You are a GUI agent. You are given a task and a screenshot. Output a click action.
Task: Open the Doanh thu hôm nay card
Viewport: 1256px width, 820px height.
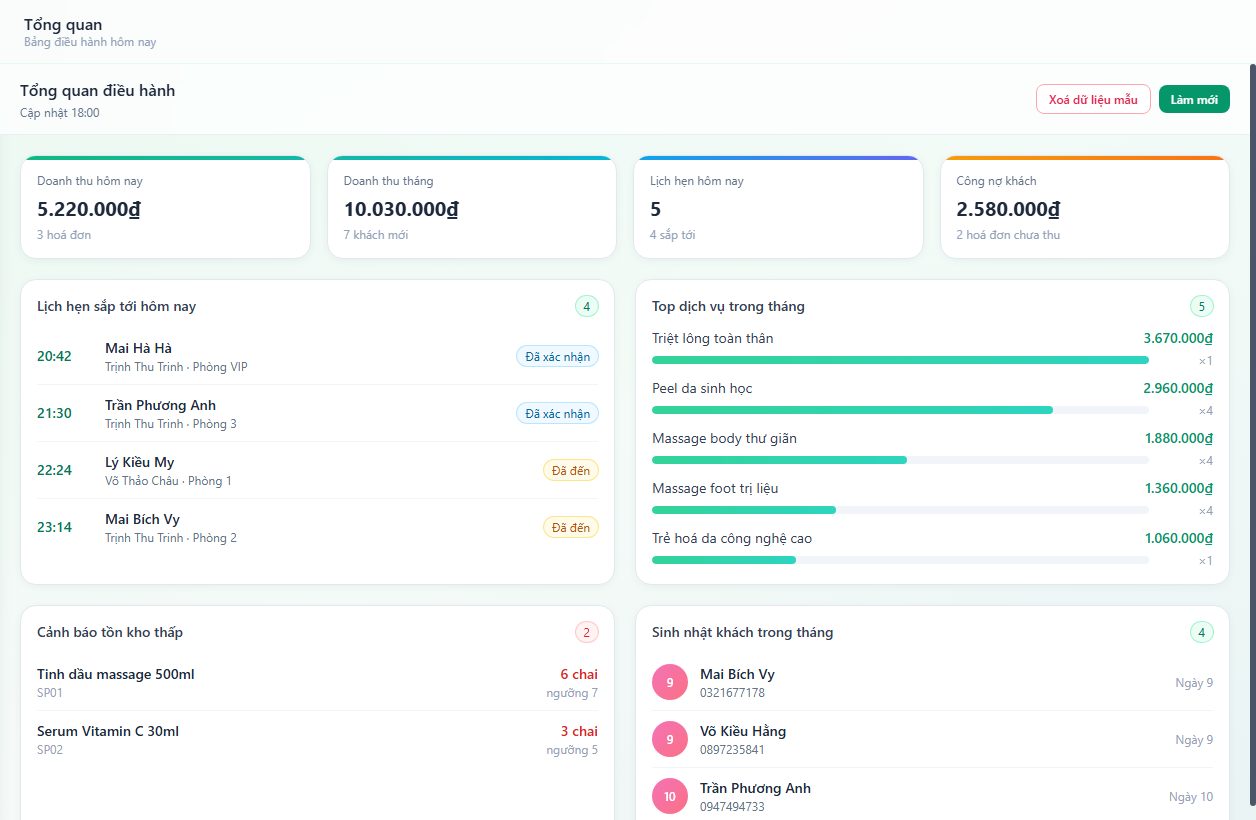(166, 207)
